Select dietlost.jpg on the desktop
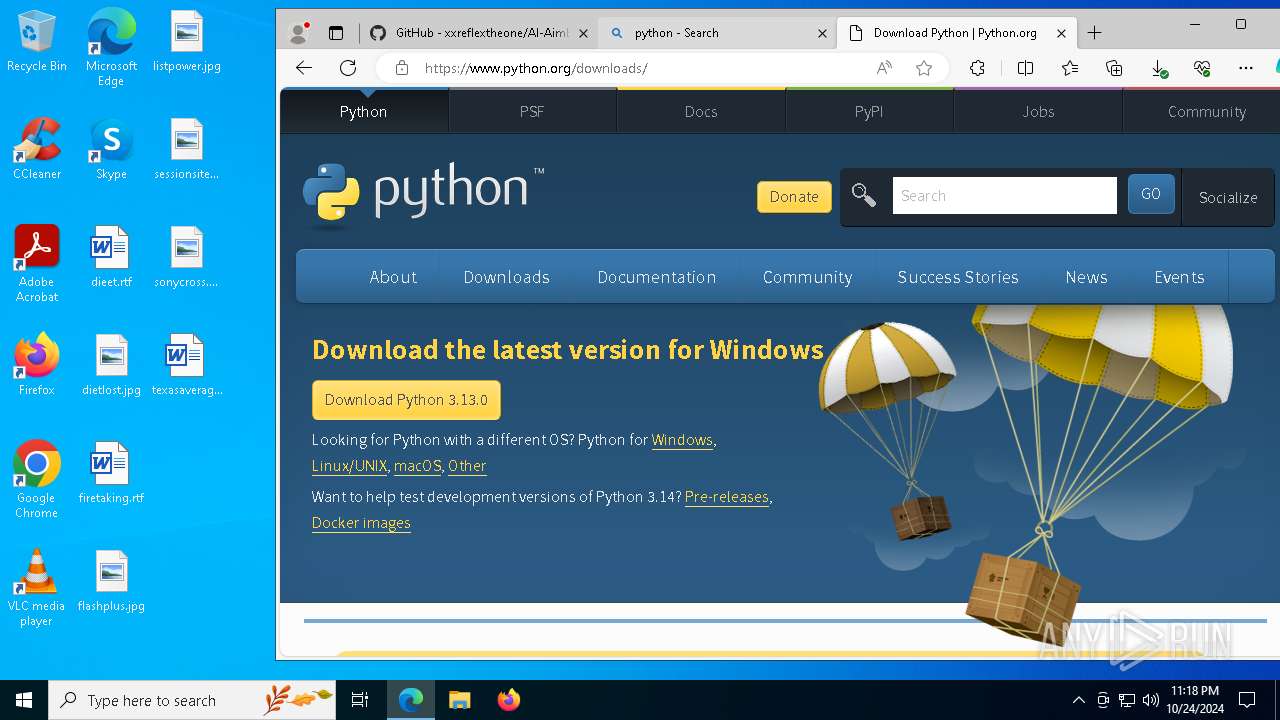The image size is (1280, 720). (x=111, y=365)
